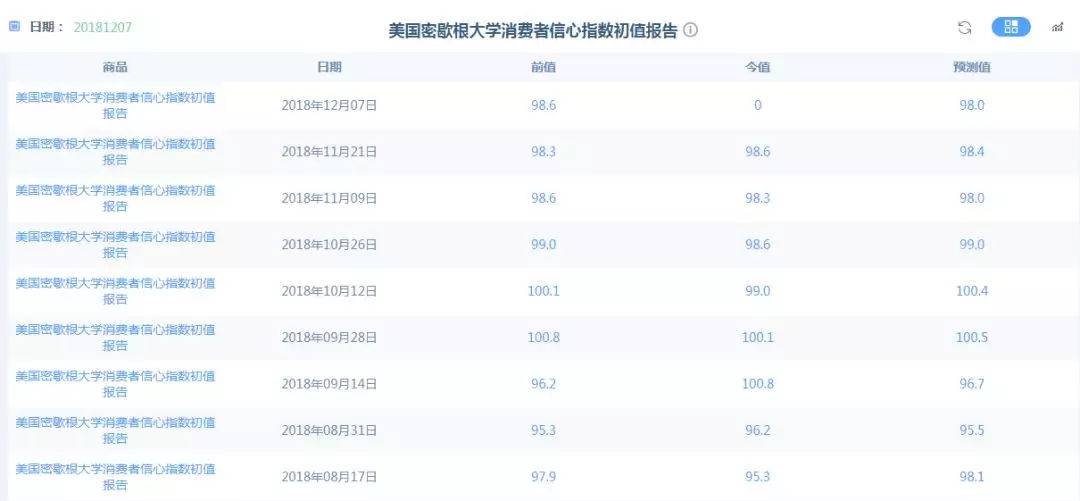Image resolution: width=1080 pixels, height=501 pixels.
Task: Click the 今值 100.8 in the 09月14日 row
Action: coord(758,384)
